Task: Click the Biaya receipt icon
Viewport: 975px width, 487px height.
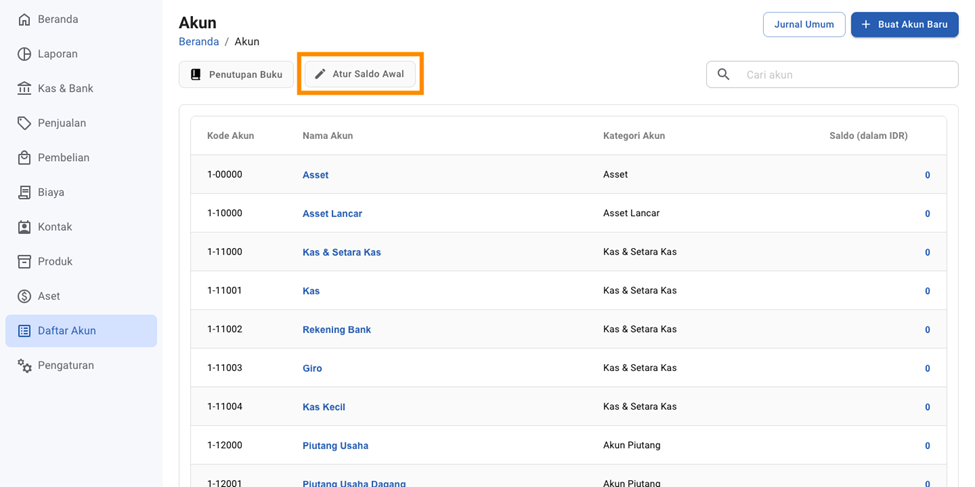Action: coord(24,192)
